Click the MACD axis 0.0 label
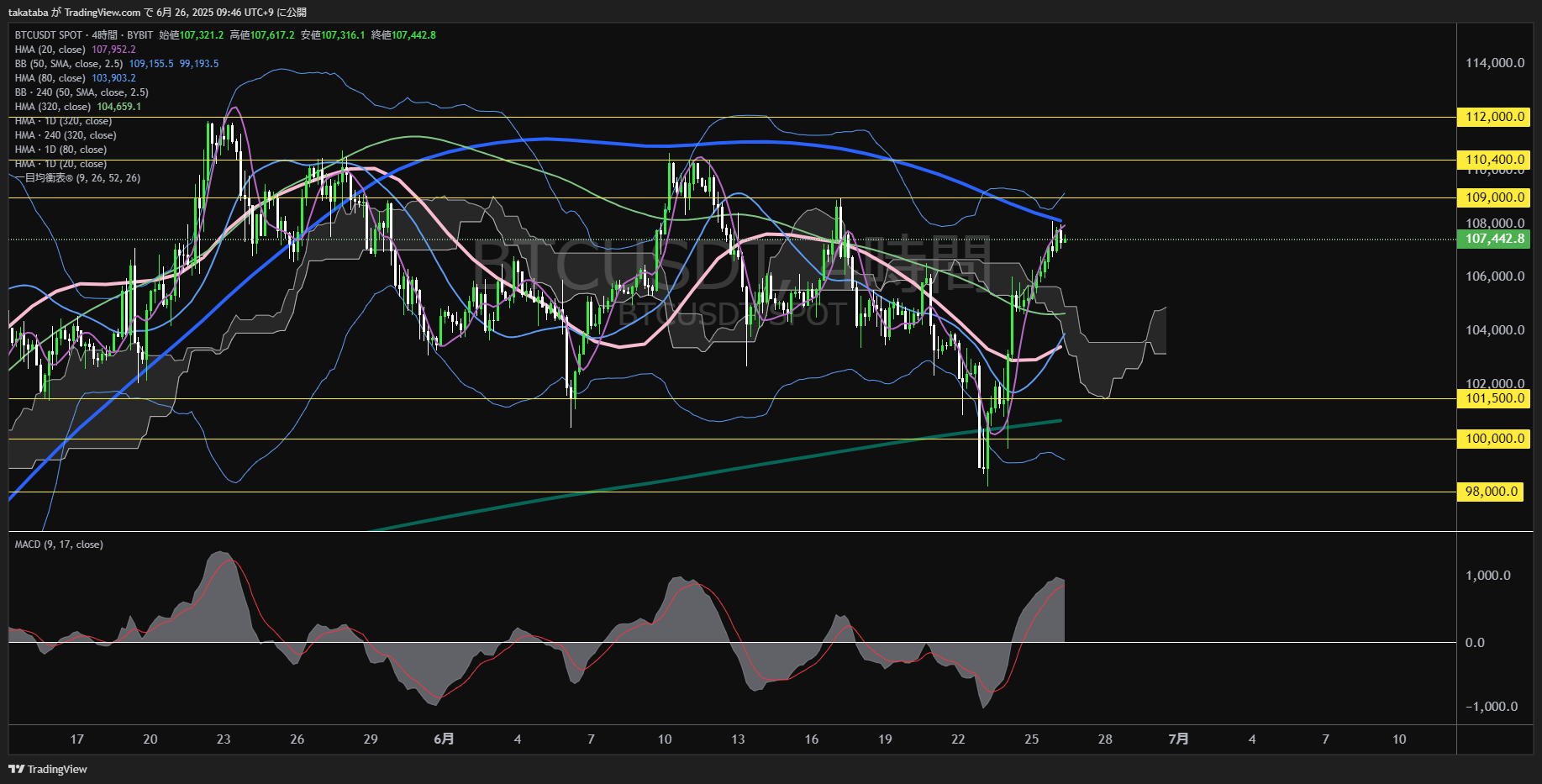1542x784 pixels. tap(1475, 643)
